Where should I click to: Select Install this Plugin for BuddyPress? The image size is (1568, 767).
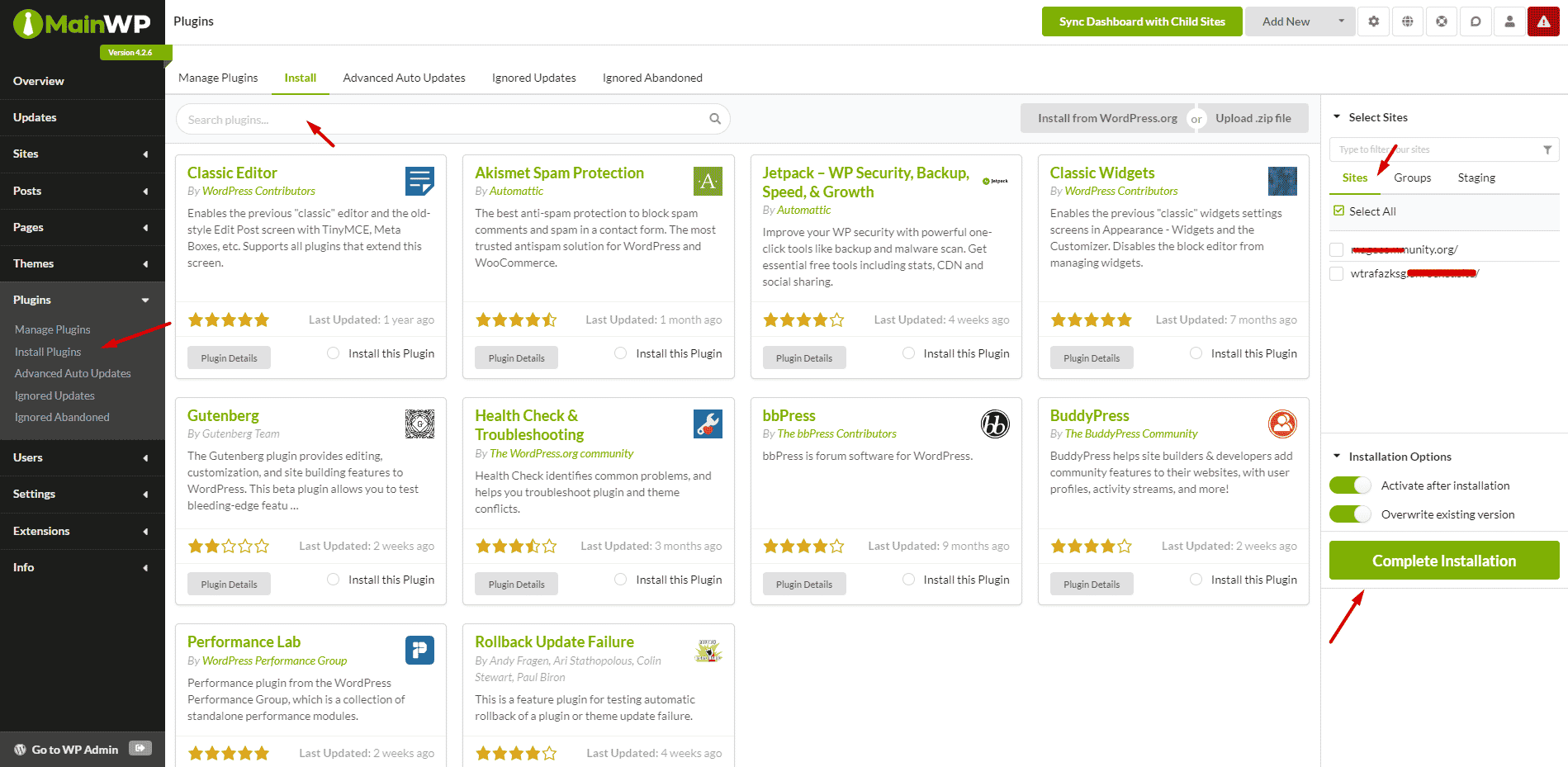pyautogui.click(x=1196, y=580)
